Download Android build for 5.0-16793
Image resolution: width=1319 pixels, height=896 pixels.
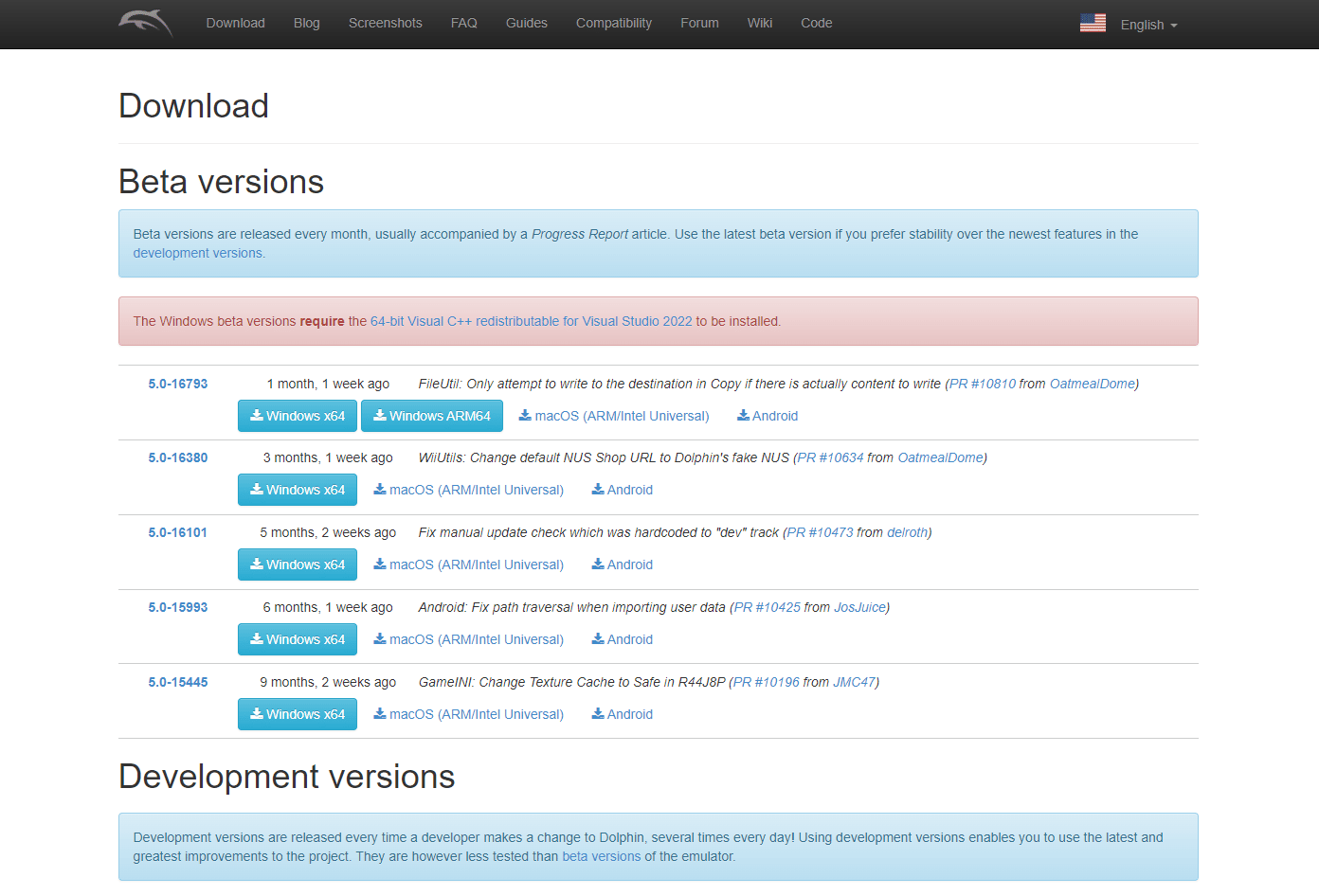[768, 416]
